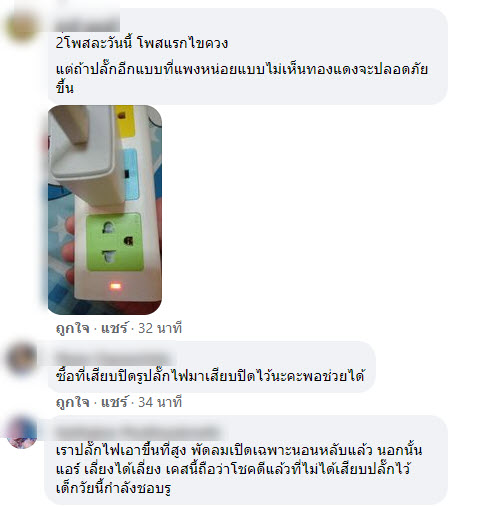This screenshot has height=506, width=485.
Task: Open the 34 นาที timestamp link
Action: tap(160, 402)
